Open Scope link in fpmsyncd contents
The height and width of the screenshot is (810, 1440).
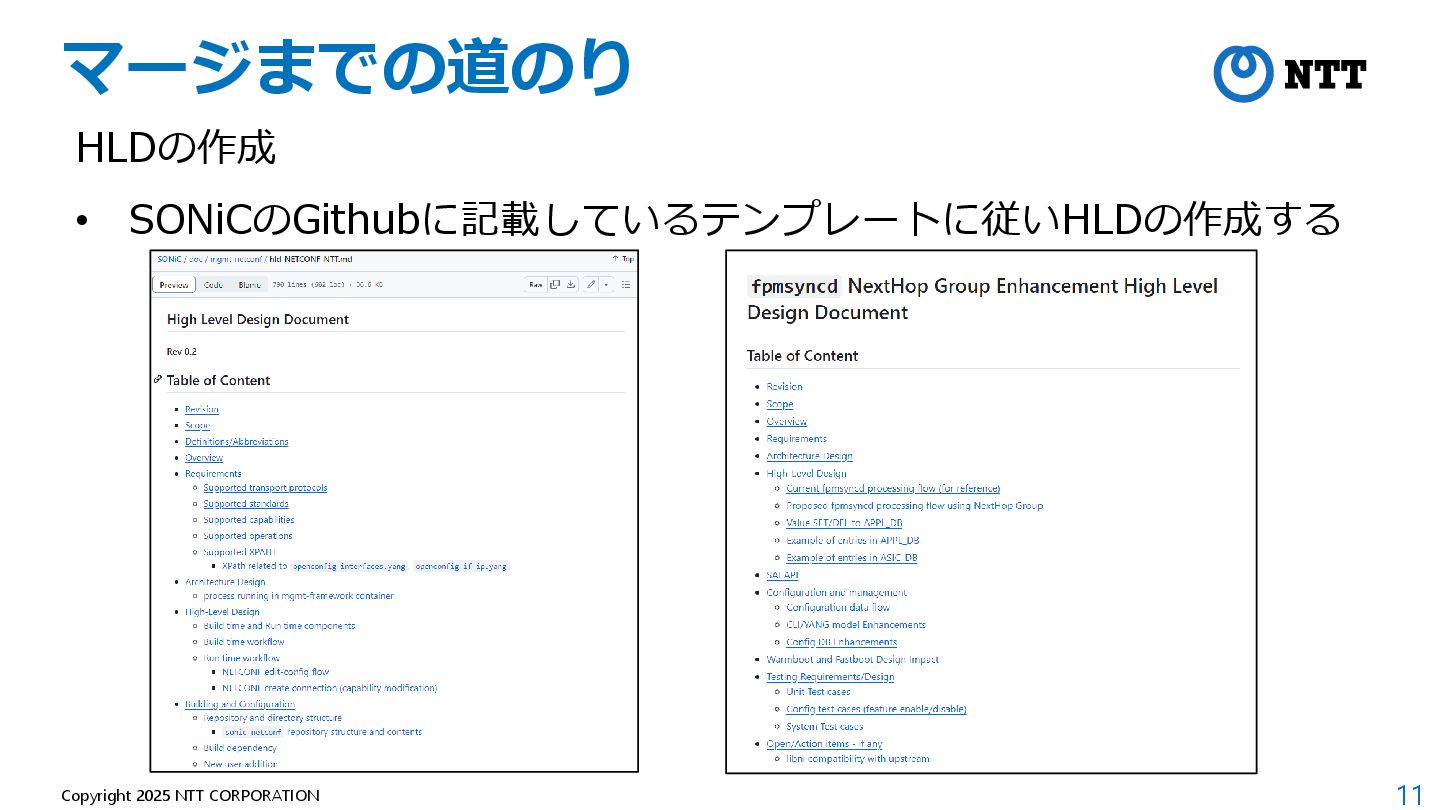click(780, 404)
